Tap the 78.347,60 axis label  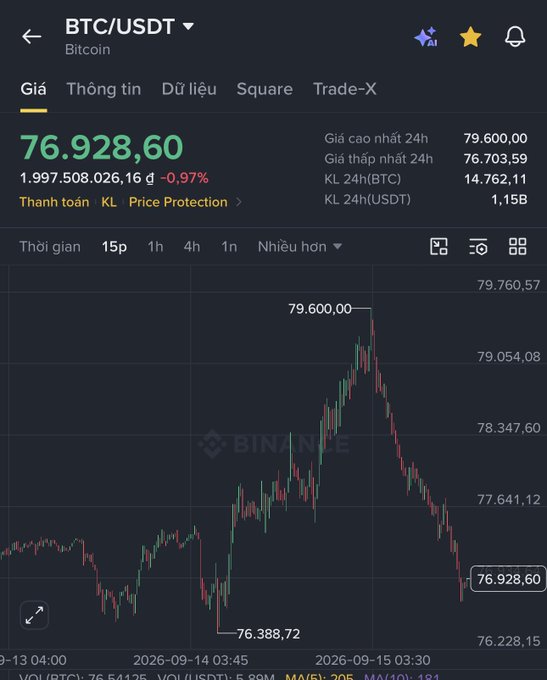pos(509,428)
